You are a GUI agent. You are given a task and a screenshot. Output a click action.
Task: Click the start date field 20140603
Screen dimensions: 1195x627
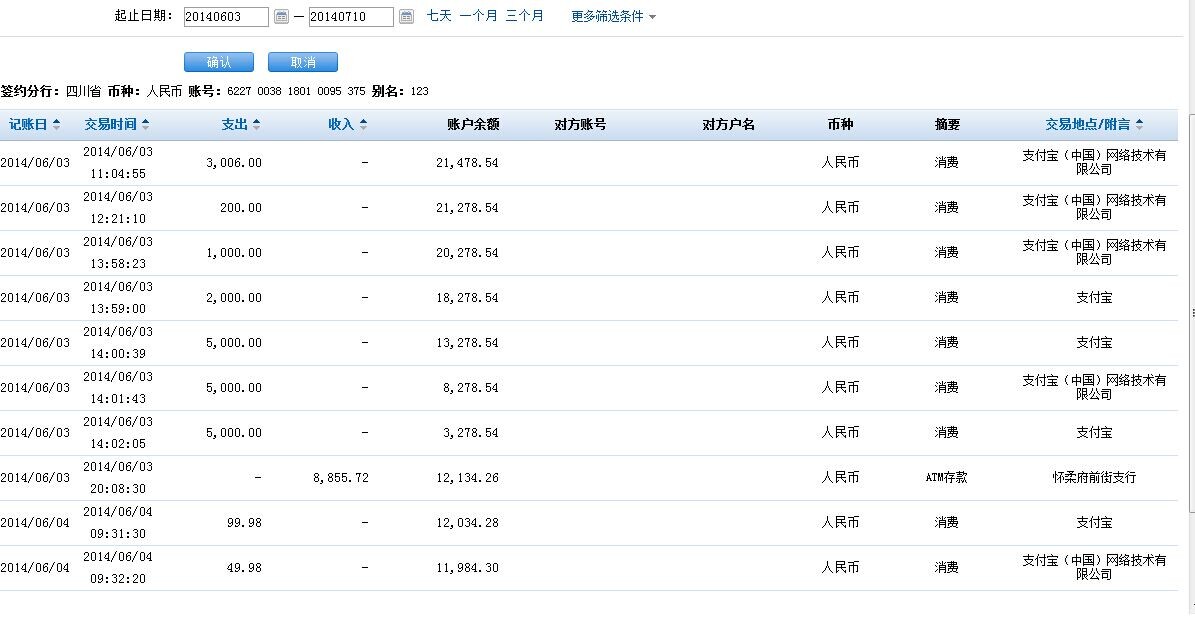click(x=226, y=17)
